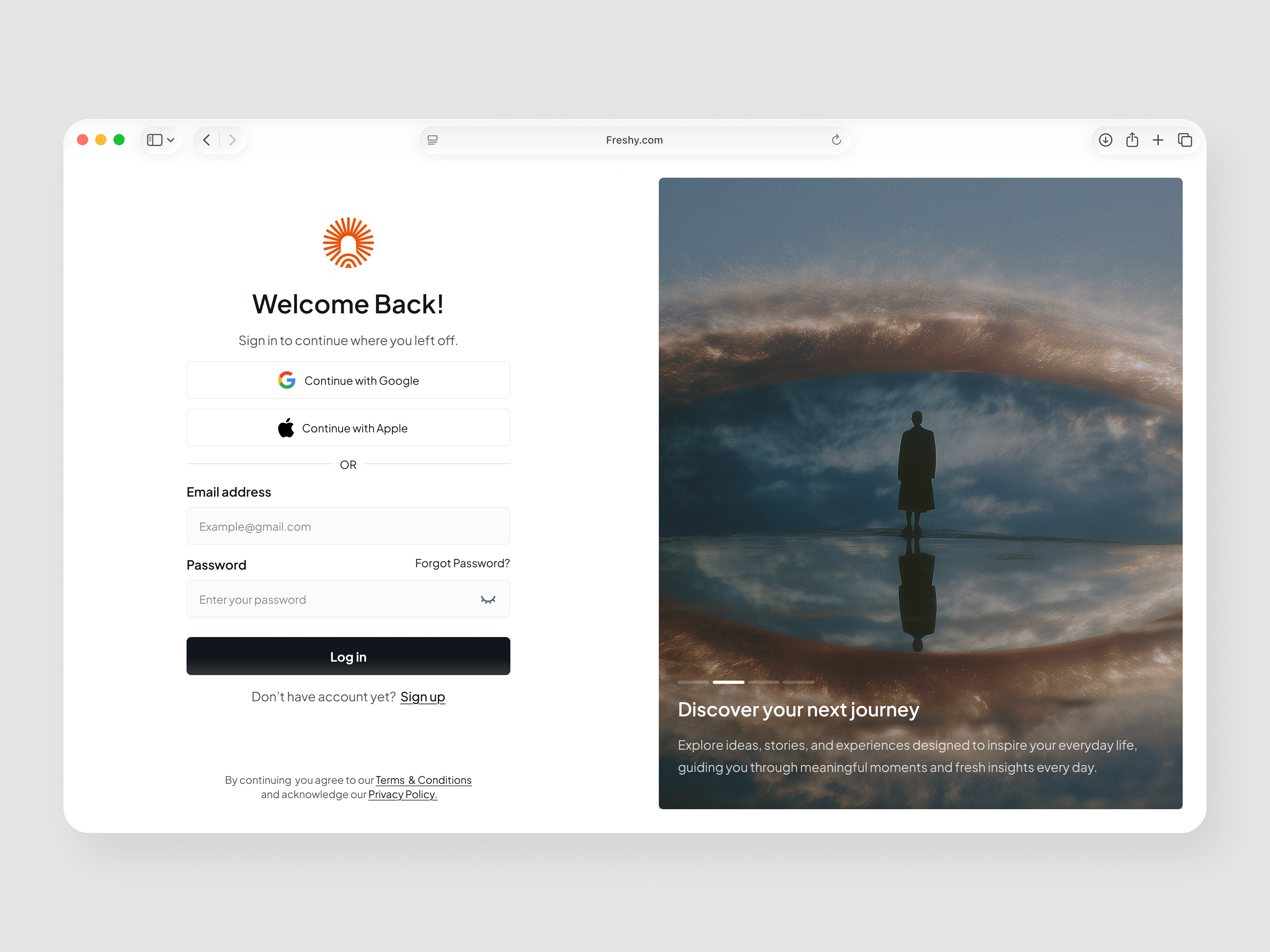Focus the Enter your password field

click(x=348, y=599)
